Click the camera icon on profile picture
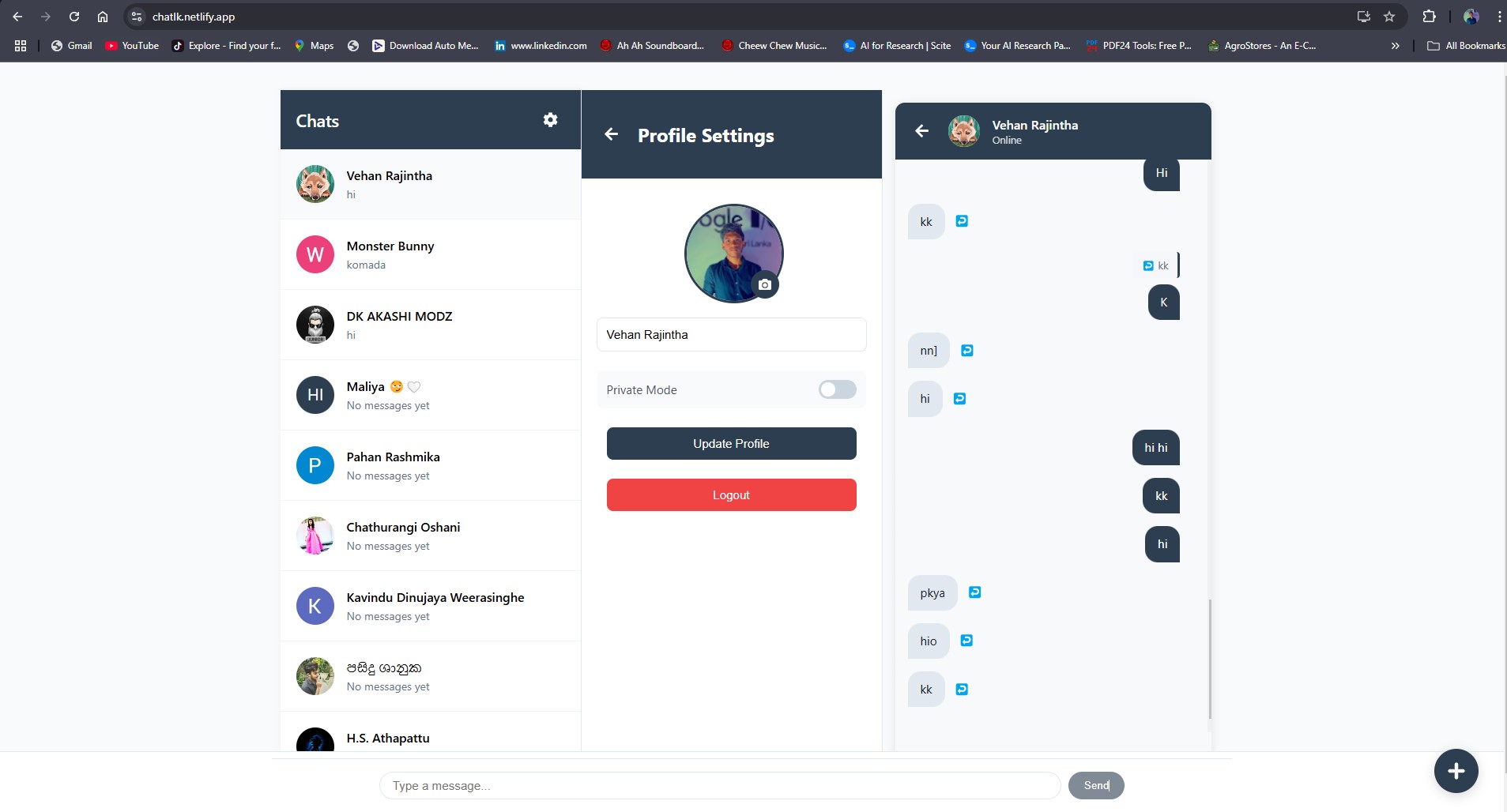 tap(763, 284)
